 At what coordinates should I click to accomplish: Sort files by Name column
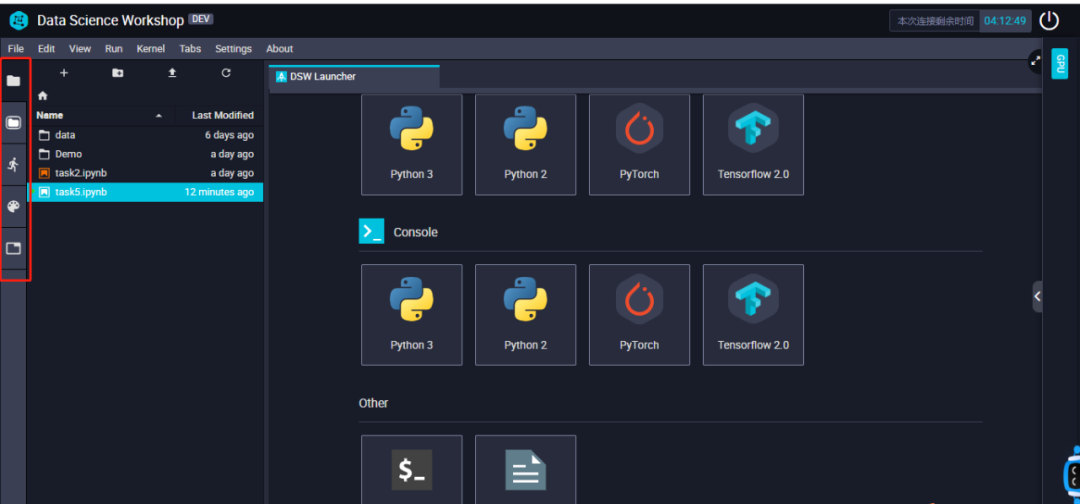click(100, 116)
